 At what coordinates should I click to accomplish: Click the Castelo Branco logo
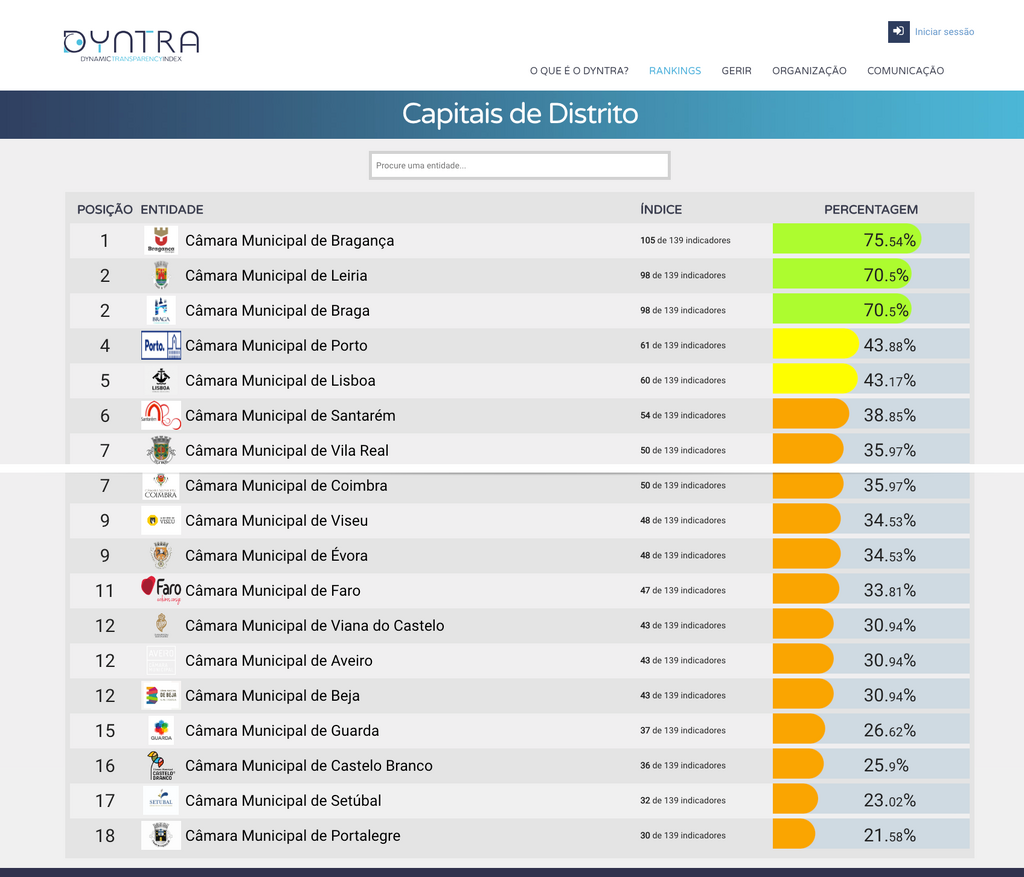coord(161,765)
